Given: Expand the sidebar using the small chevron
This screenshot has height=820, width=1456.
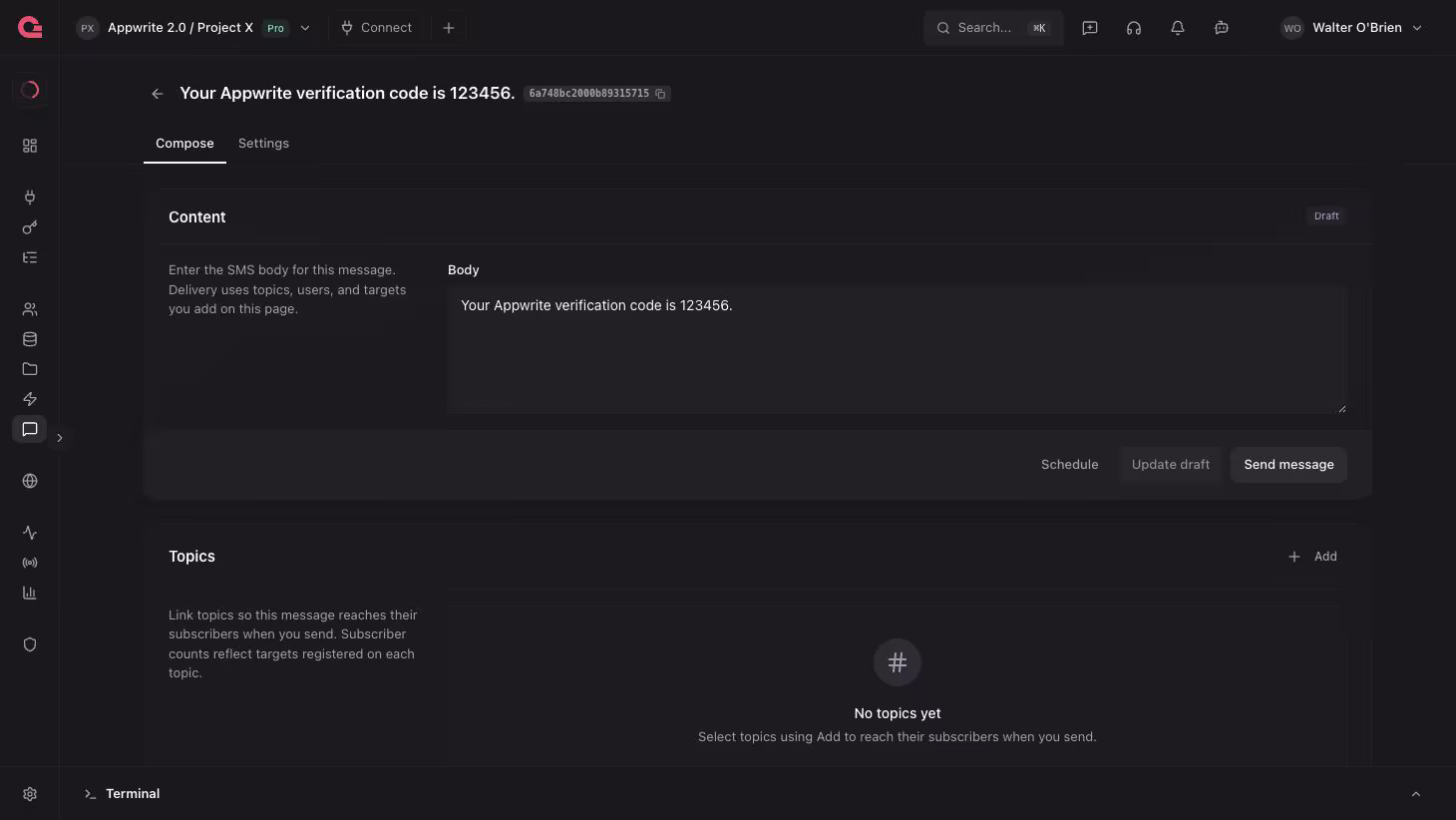Looking at the screenshot, I should click(60, 438).
